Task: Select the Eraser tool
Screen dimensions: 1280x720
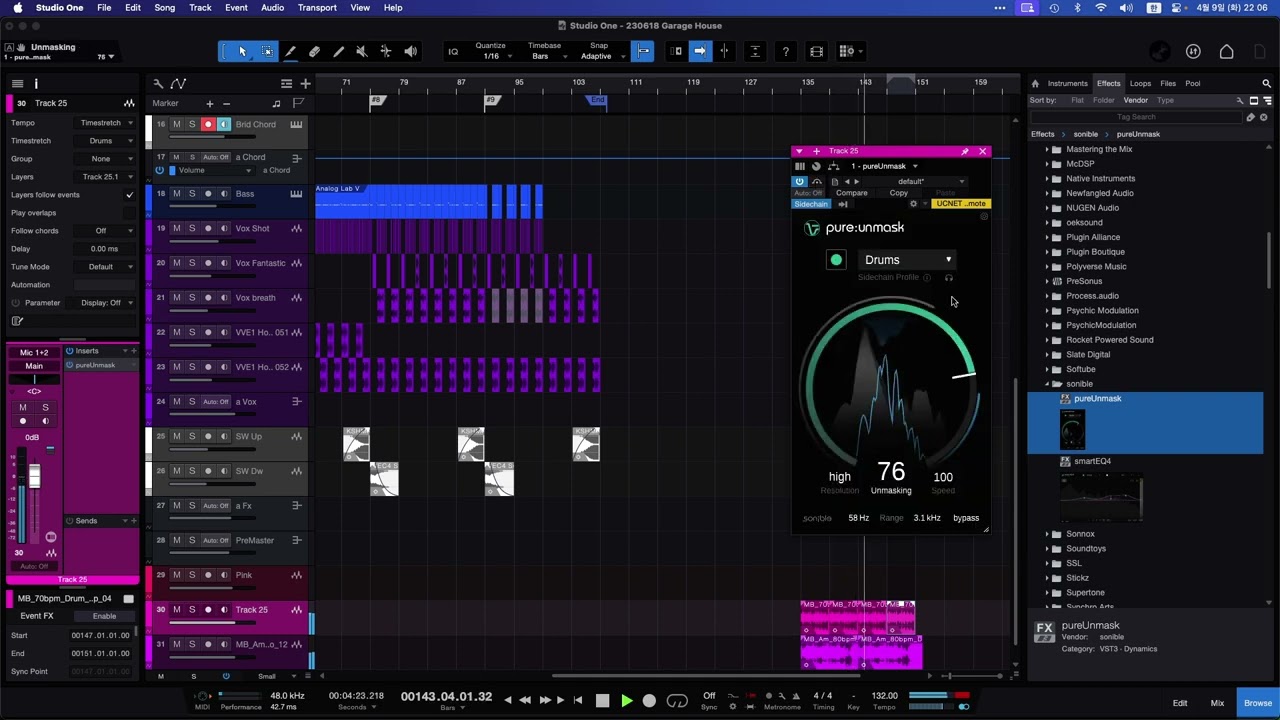Action: point(314,51)
